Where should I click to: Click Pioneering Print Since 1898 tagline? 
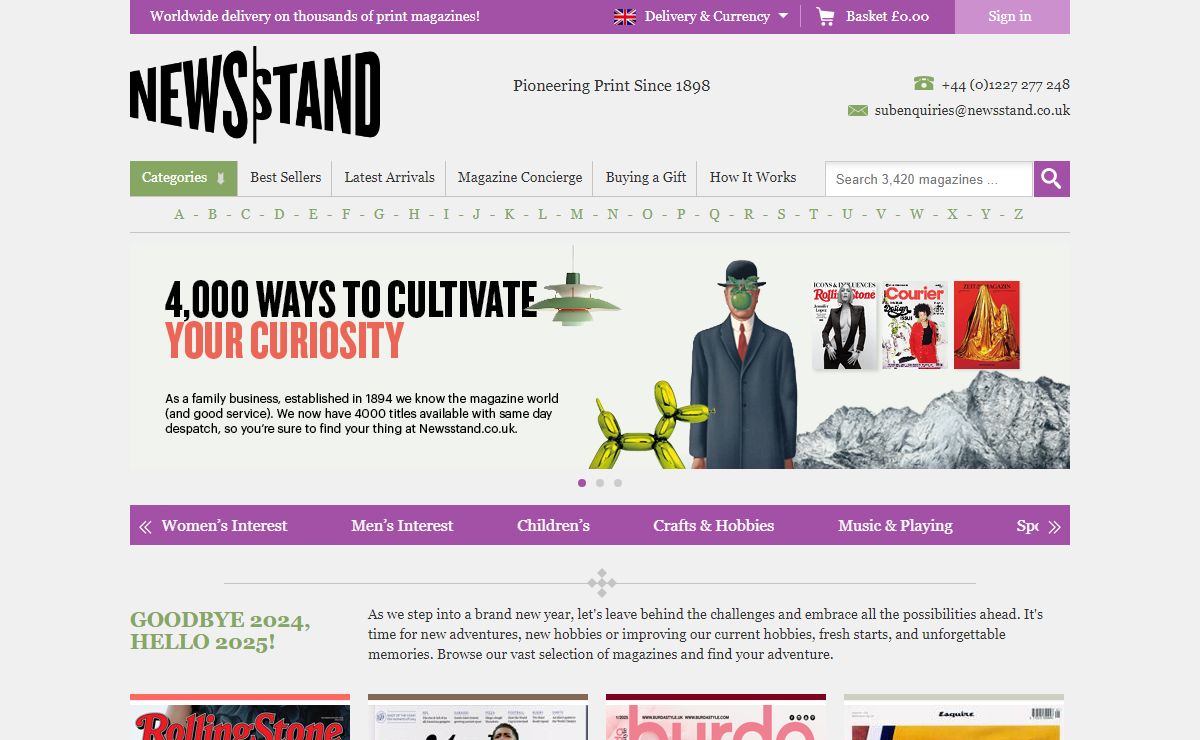[612, 85]
